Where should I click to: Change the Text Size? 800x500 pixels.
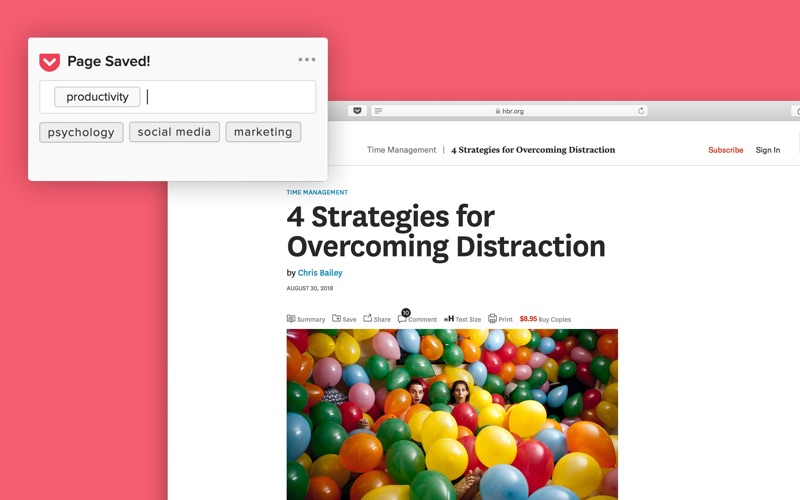pyautogui.click(x=462, y=319)
